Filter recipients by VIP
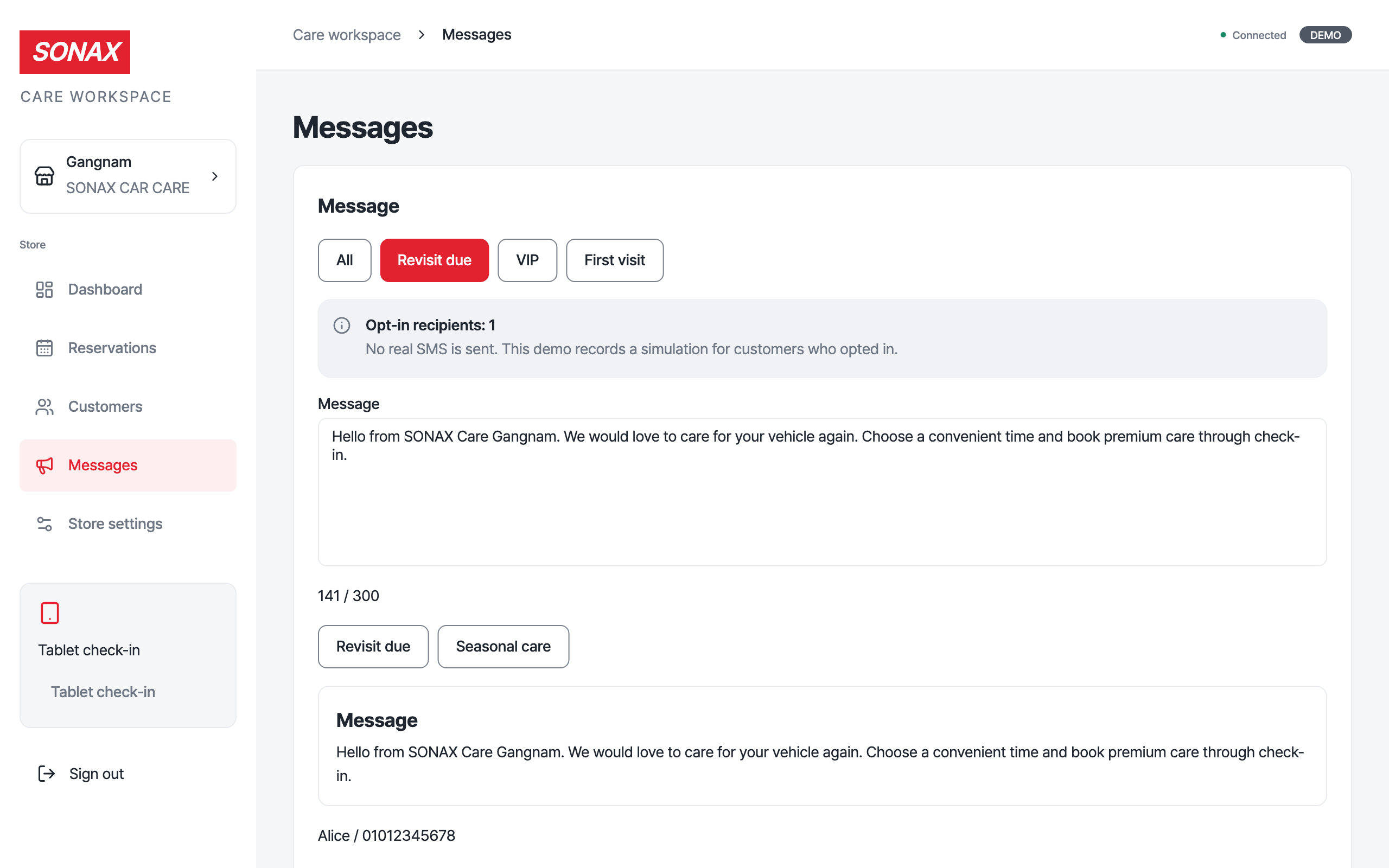The width and height of the screenshot is (1389, 868). coord(527,260)
